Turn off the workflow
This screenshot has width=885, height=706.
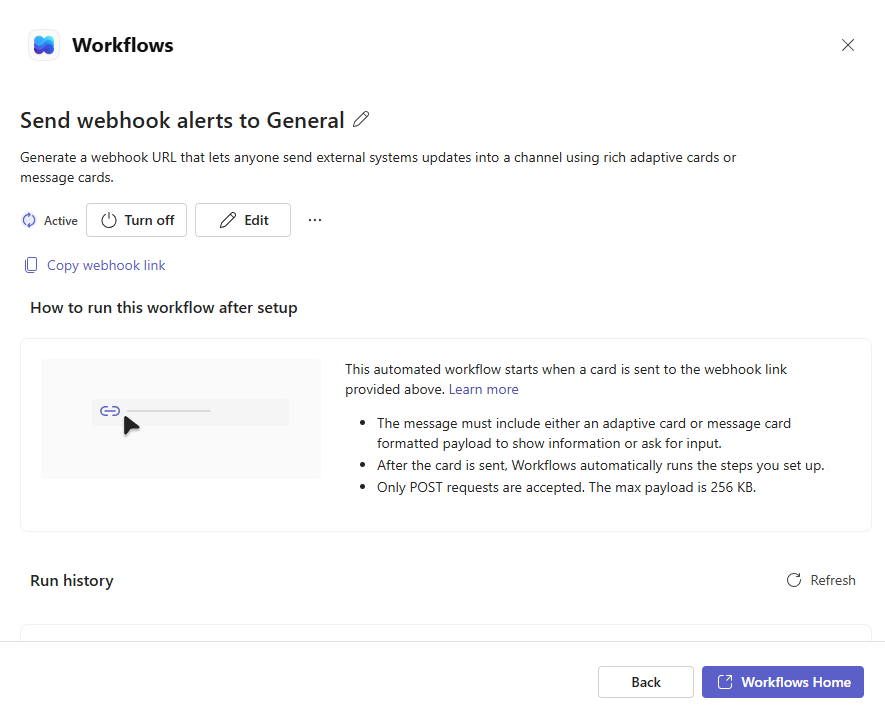click(137, 220)
